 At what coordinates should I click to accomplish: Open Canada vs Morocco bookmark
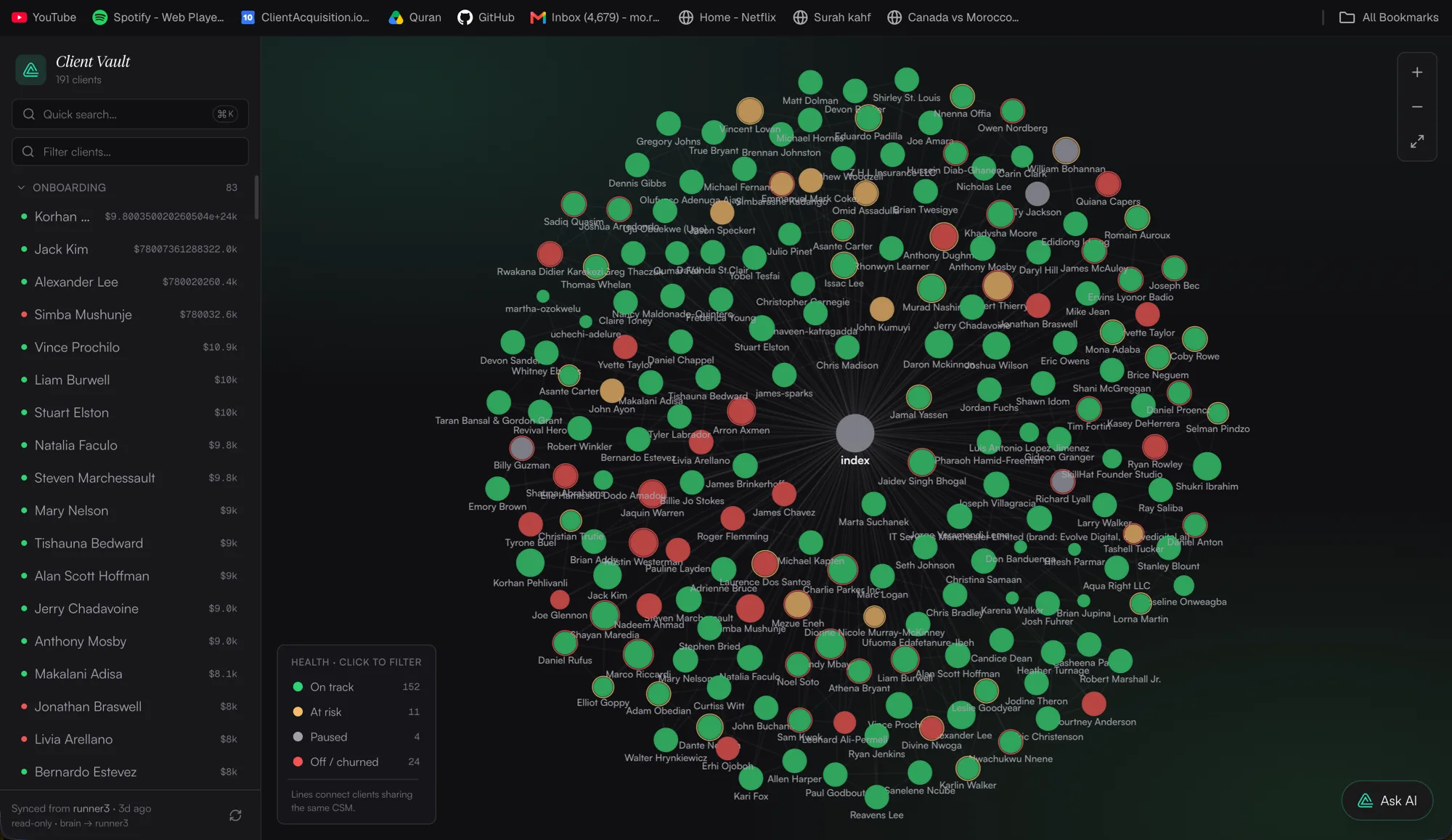pos(953,17)
